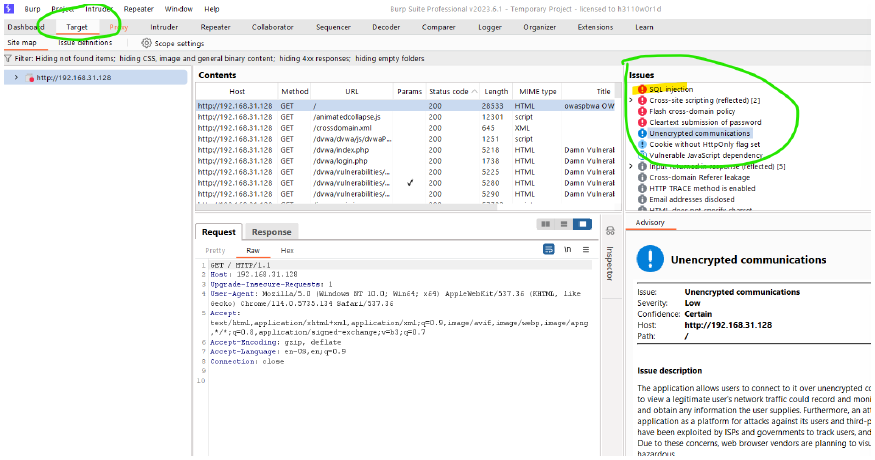The image size is (875, 460).
Task: Switch to the Learn tab
Action: point(644,27)
